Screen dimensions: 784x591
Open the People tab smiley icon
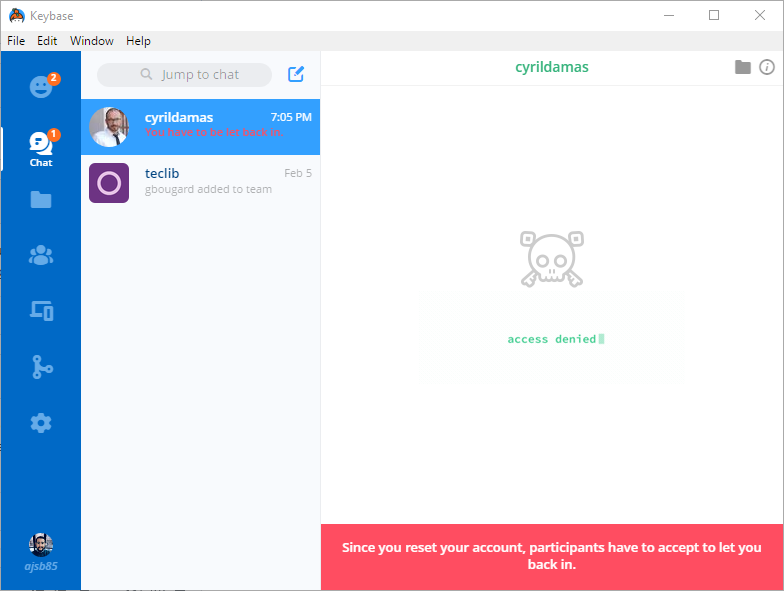[41, 87]
